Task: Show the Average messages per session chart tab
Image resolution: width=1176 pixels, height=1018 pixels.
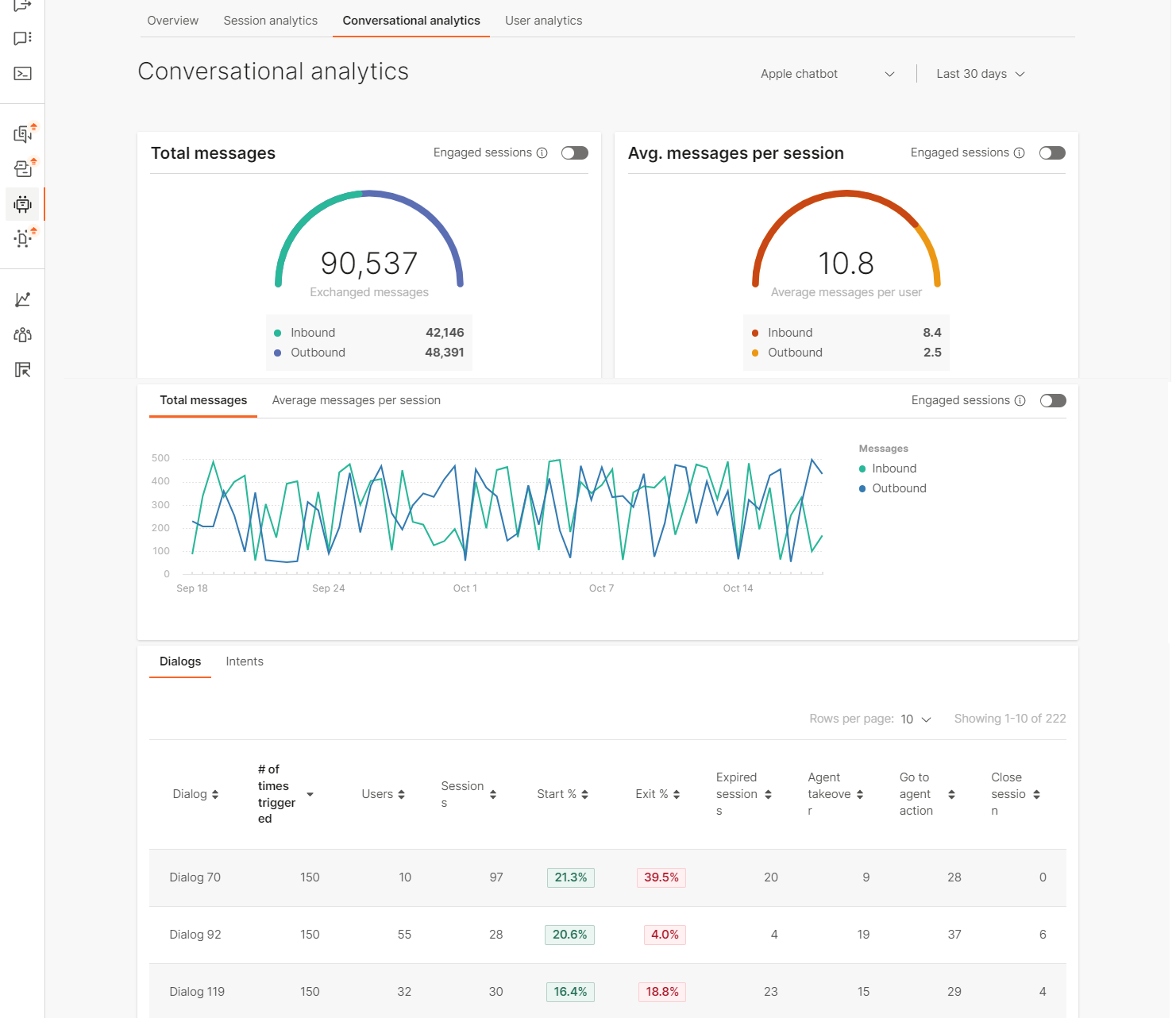Action: tap(356, 400)
